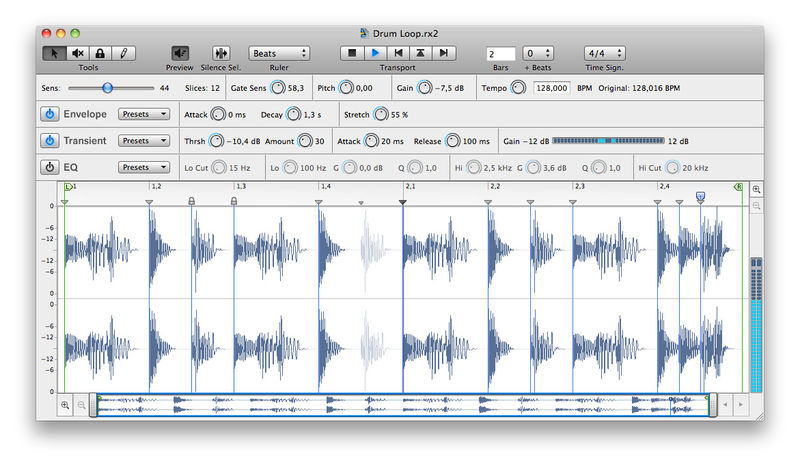Click the right loop end R marker

[x=738, y=187]
